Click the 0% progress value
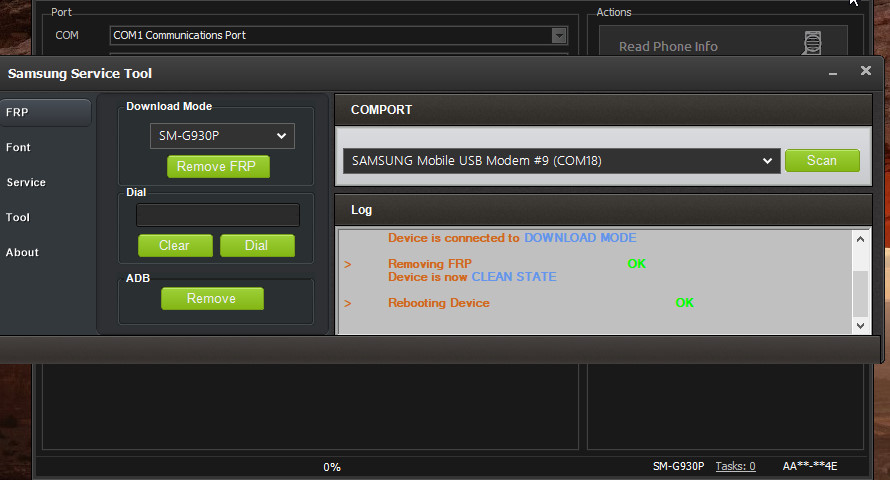Screen dimensions: 890x480 [332, 467]
